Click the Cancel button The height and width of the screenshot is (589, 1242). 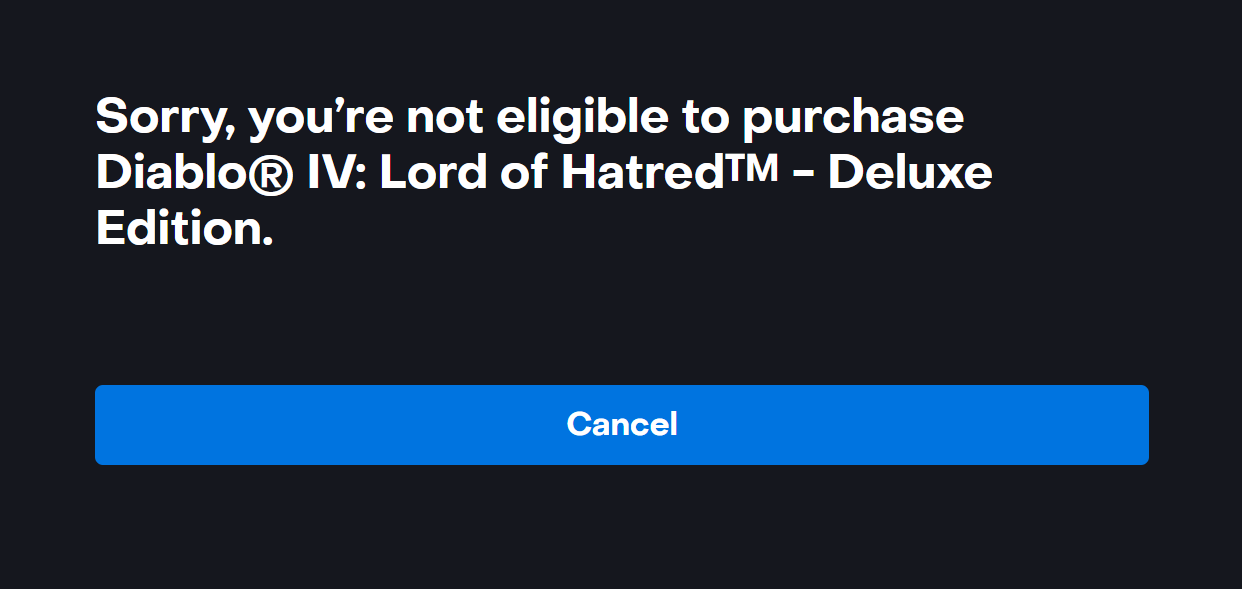coord(621,425)
